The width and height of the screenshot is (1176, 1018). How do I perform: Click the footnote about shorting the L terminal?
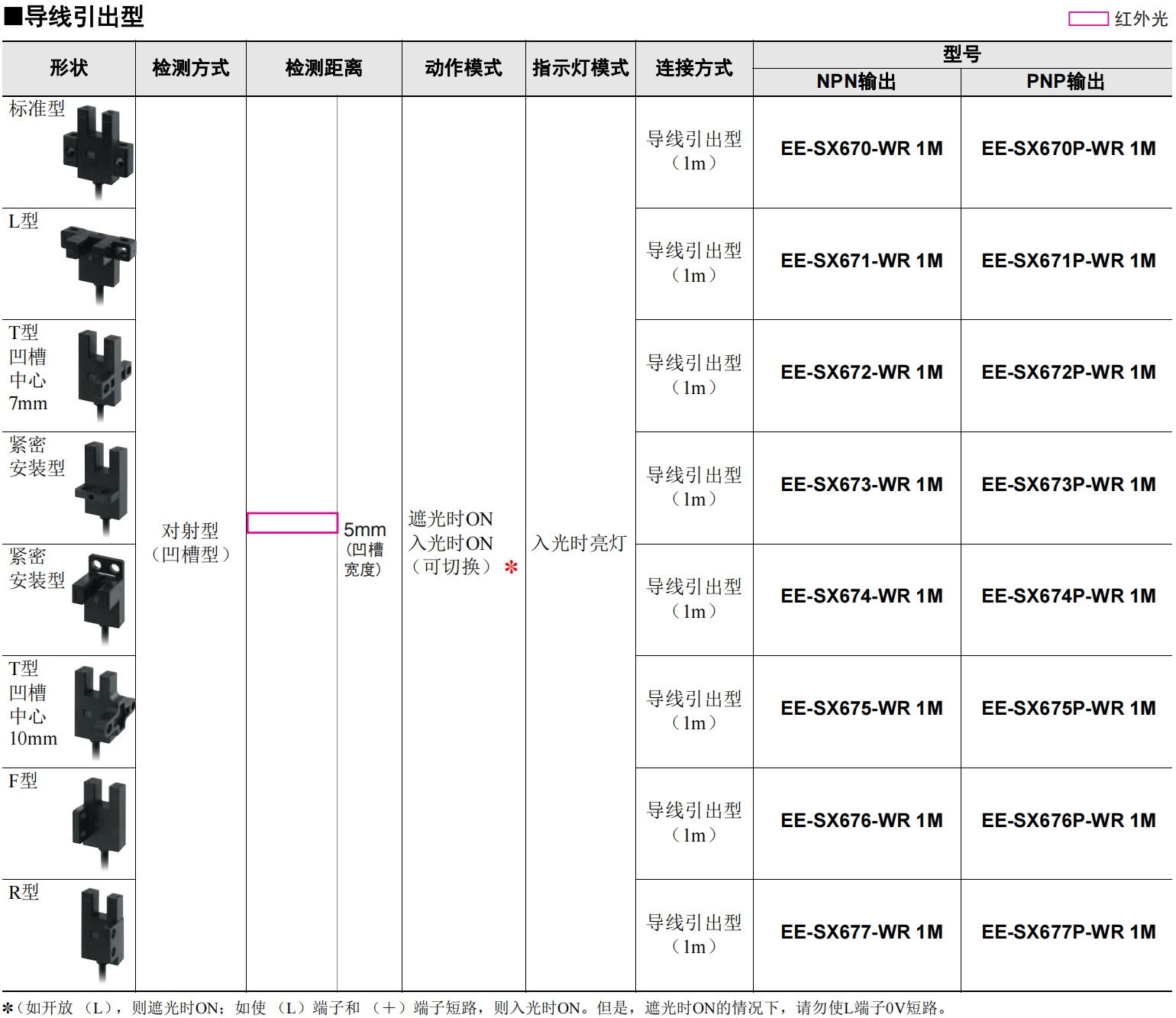(477, 1008)
